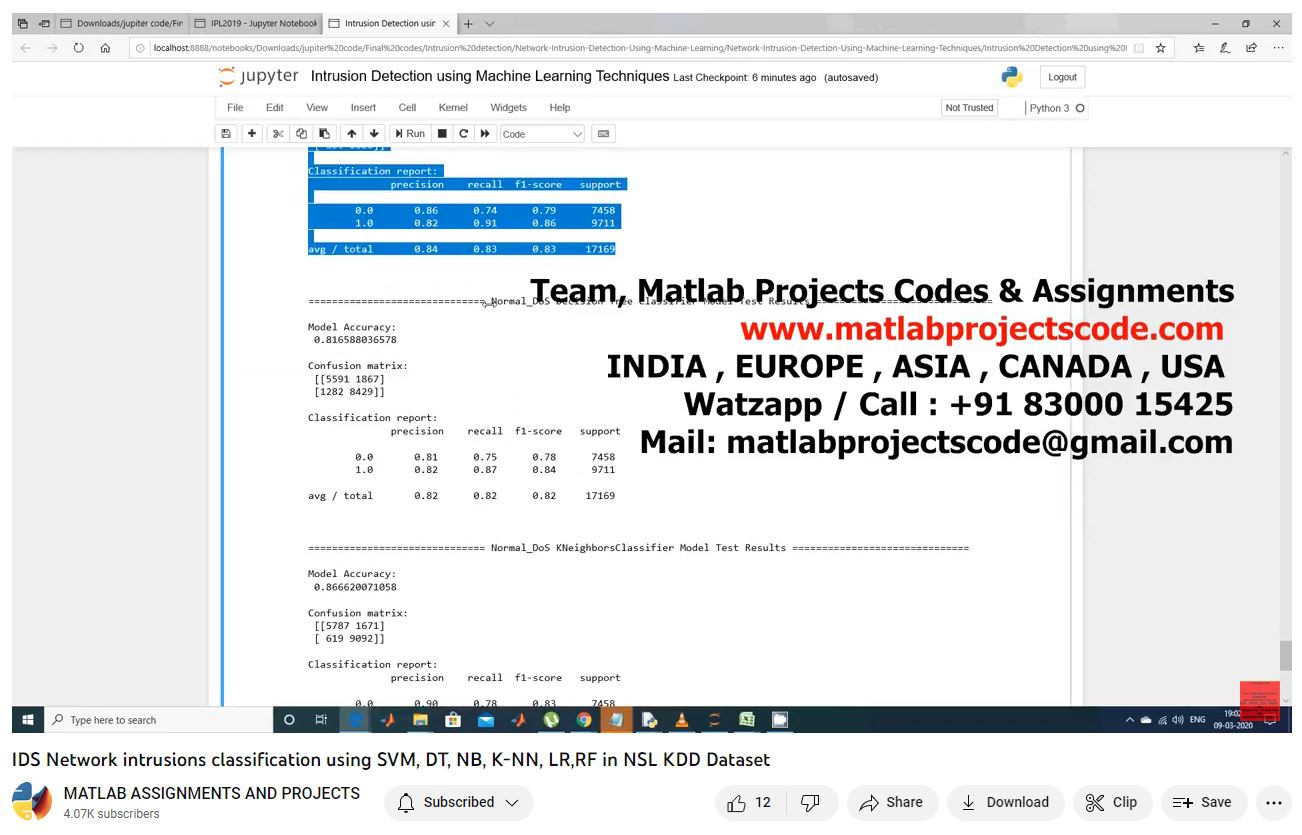
Task: Open the command palette keyboard icon
Action: coord(602,134)
